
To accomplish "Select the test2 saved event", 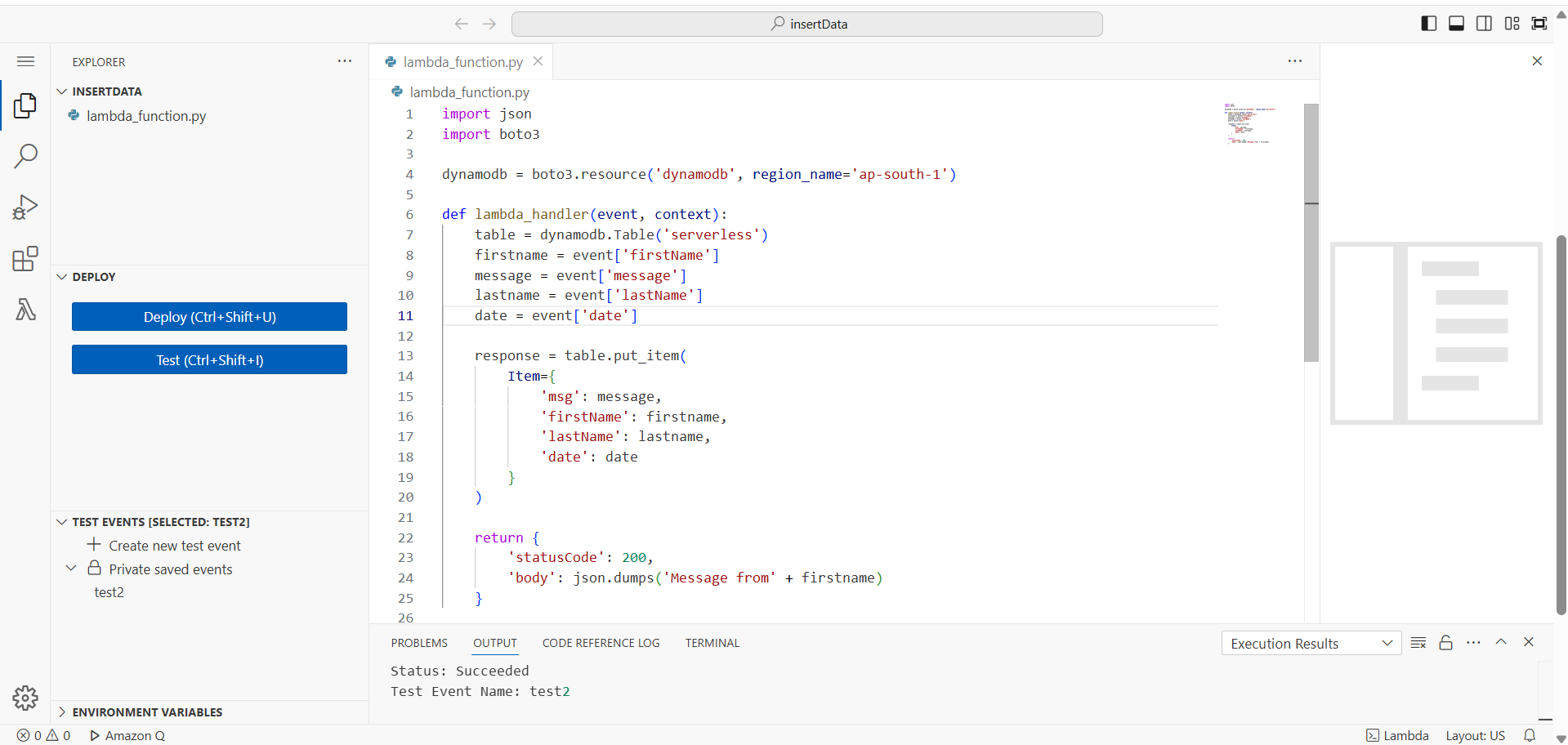I will [109, 592].
